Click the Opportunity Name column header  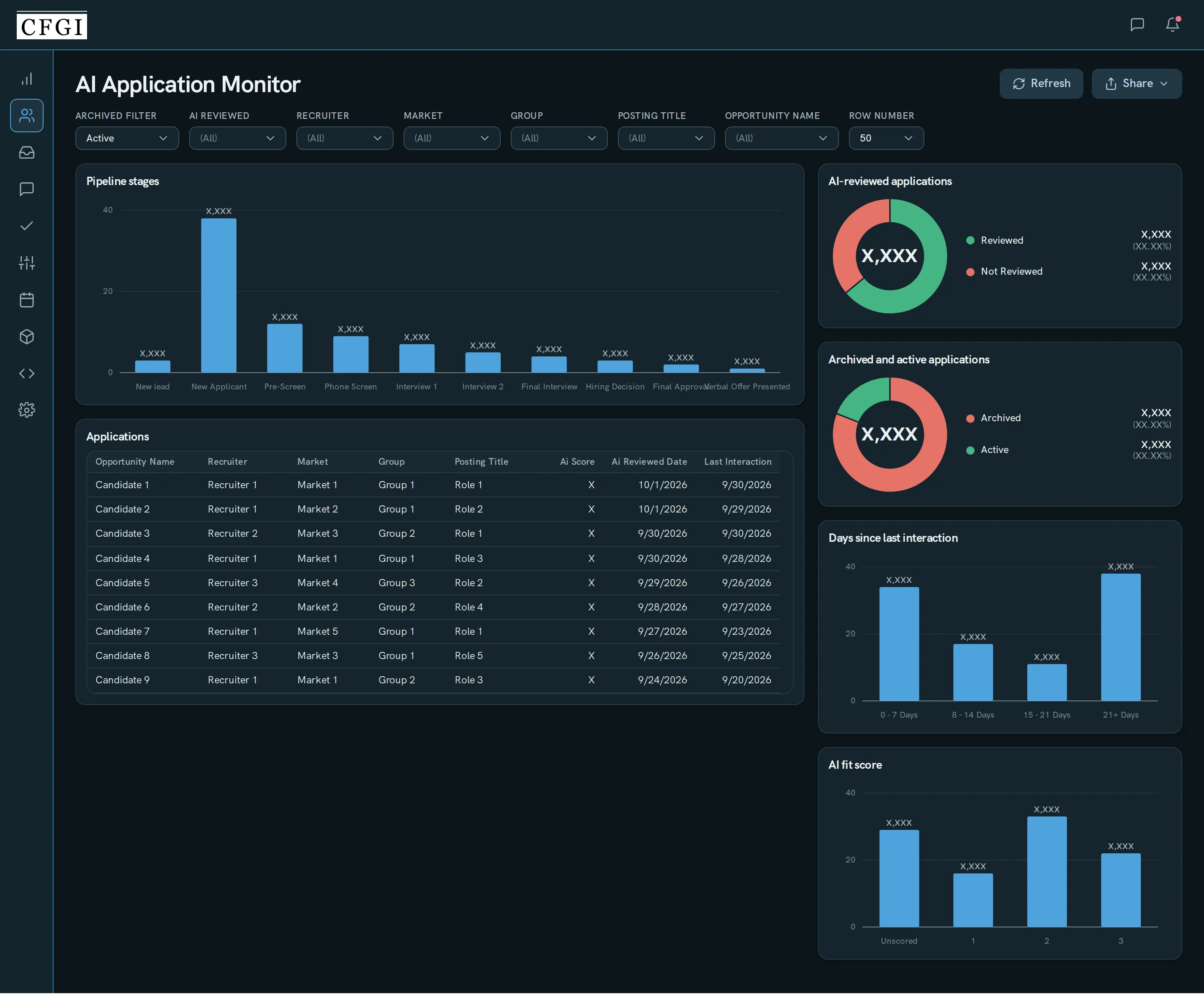(134, 461)
